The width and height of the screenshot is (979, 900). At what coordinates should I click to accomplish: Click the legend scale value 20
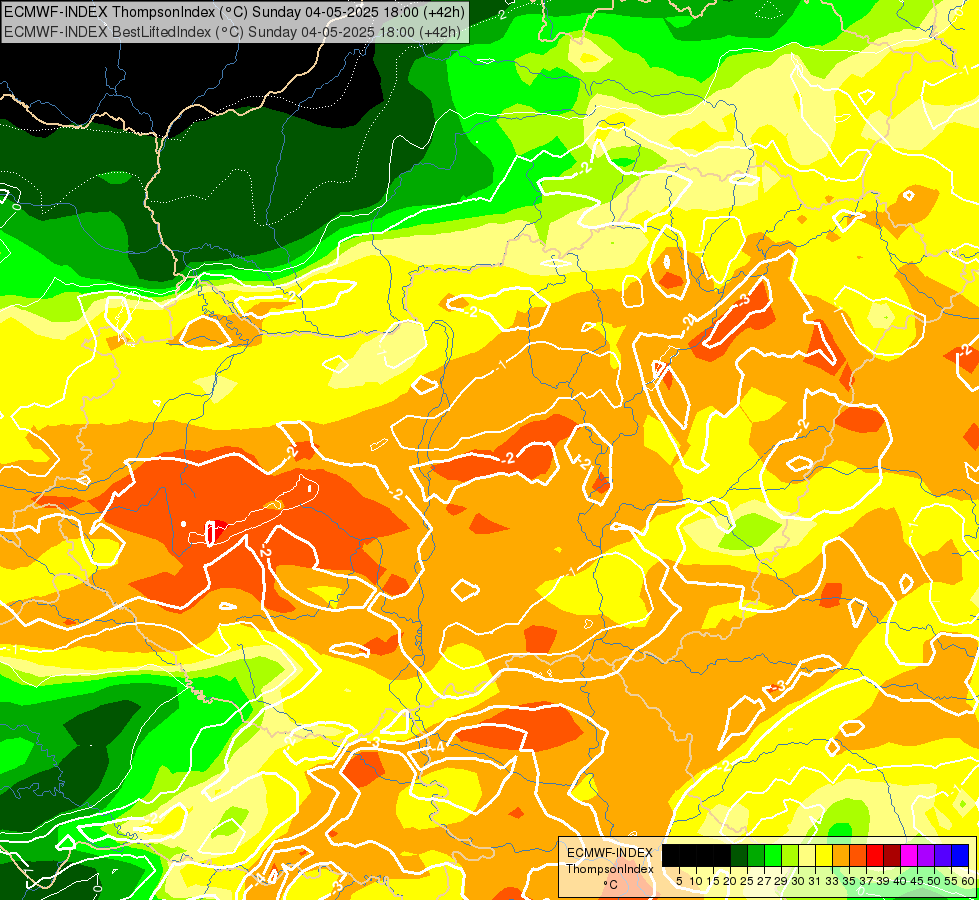pos(731,881)
